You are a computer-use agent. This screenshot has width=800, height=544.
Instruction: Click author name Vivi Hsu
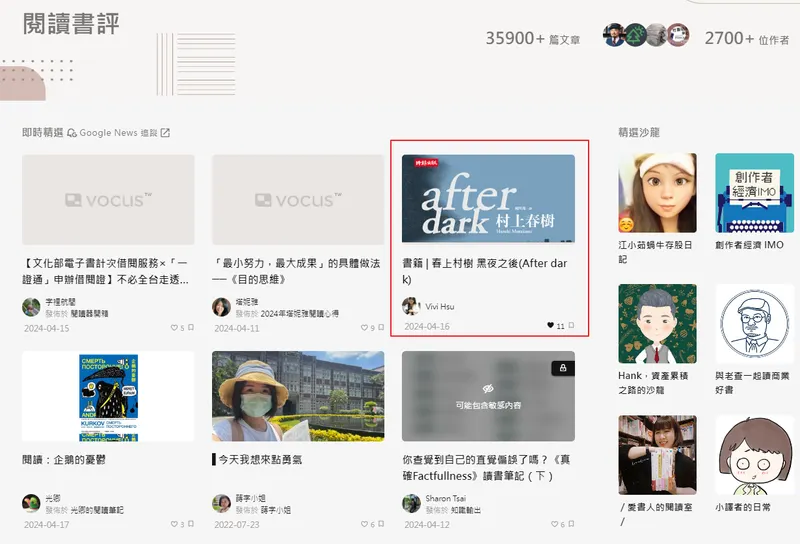439,306
